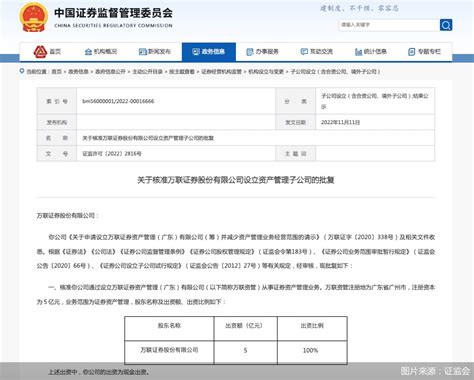
Task: Click the location pin icon in breadcrumb
Action: [22, 71]
